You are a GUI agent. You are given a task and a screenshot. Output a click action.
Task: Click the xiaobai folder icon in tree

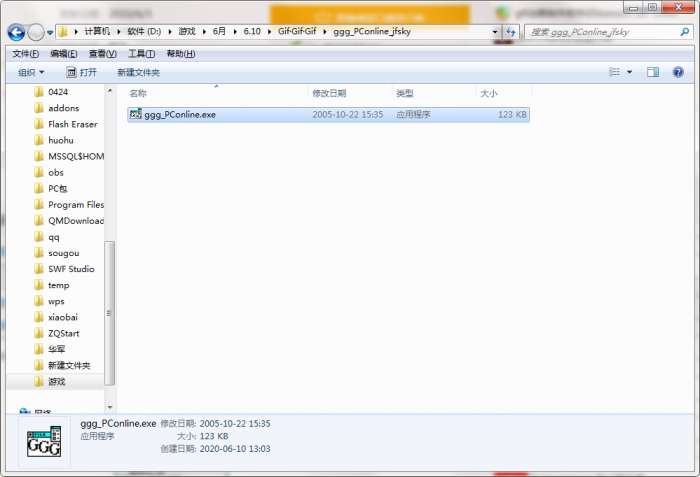(x=39, y=317)
